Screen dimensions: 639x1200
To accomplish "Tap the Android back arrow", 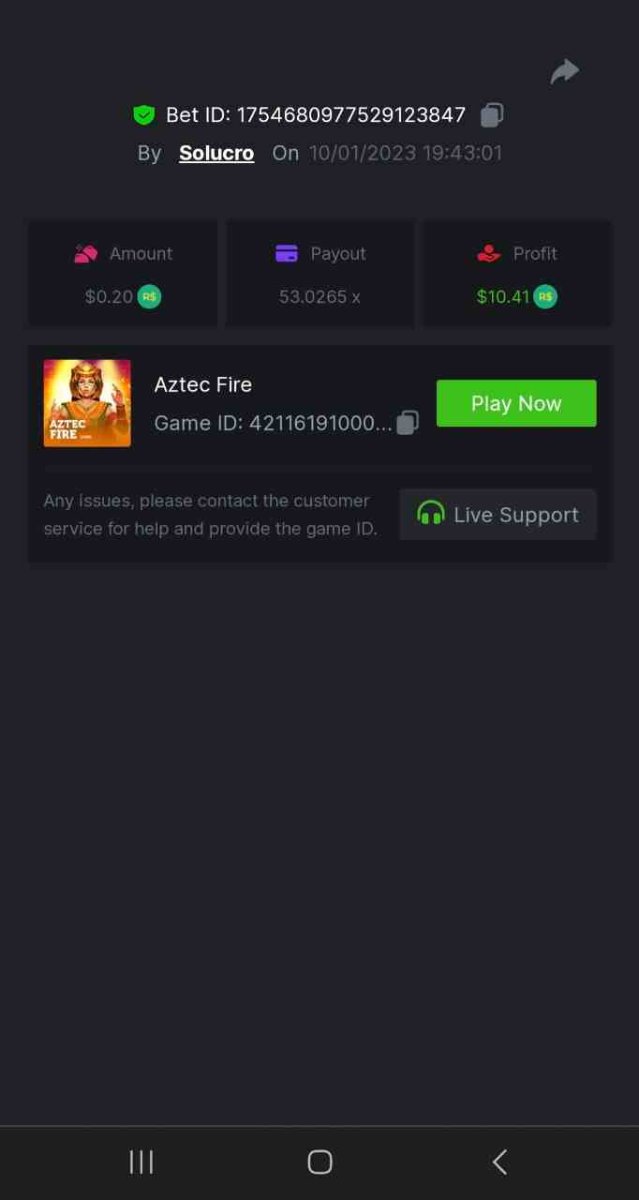I will pos(499,1161).
